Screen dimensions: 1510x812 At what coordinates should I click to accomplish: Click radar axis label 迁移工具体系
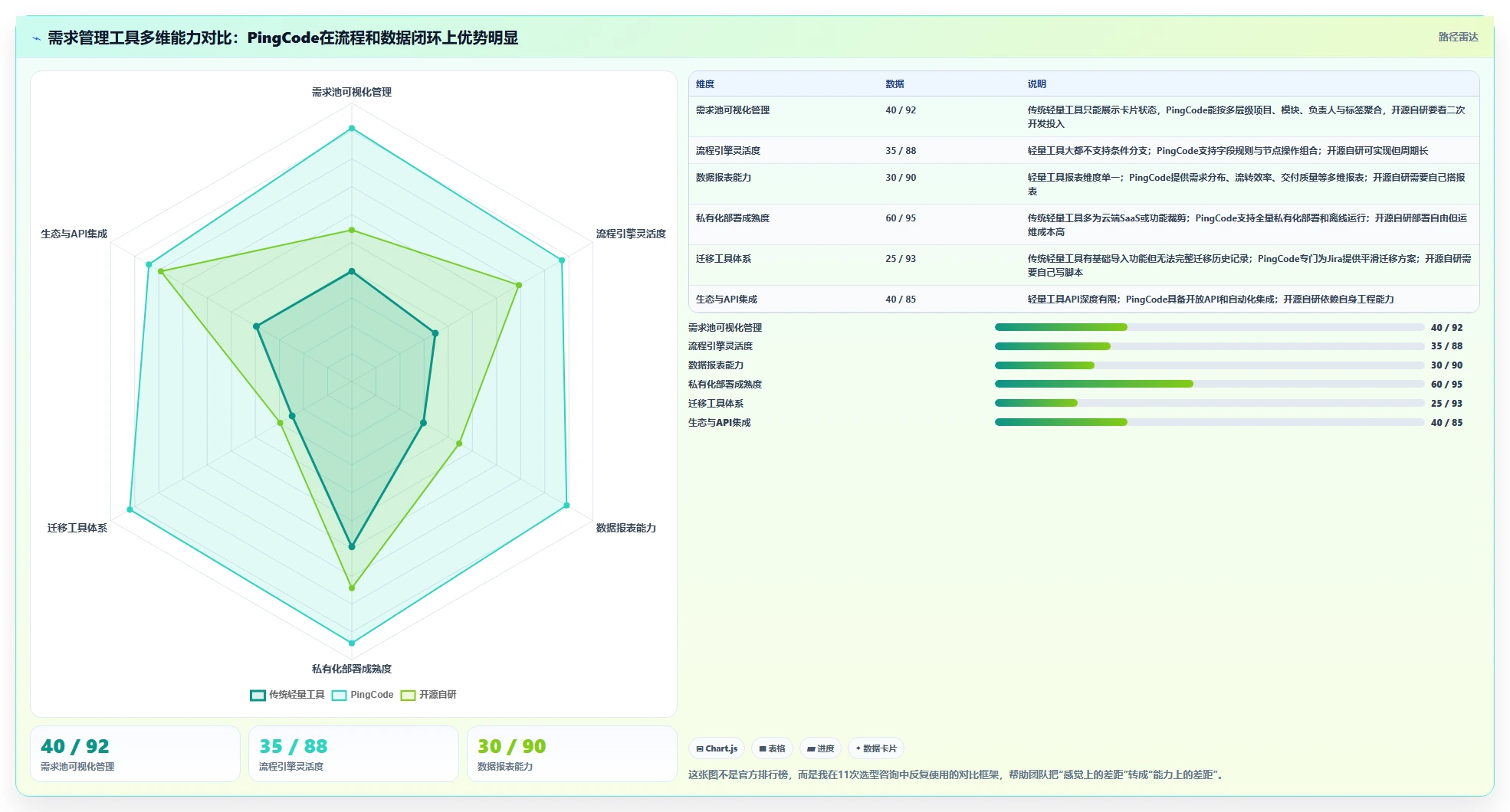pyautogui.click(x=77, y=528)
